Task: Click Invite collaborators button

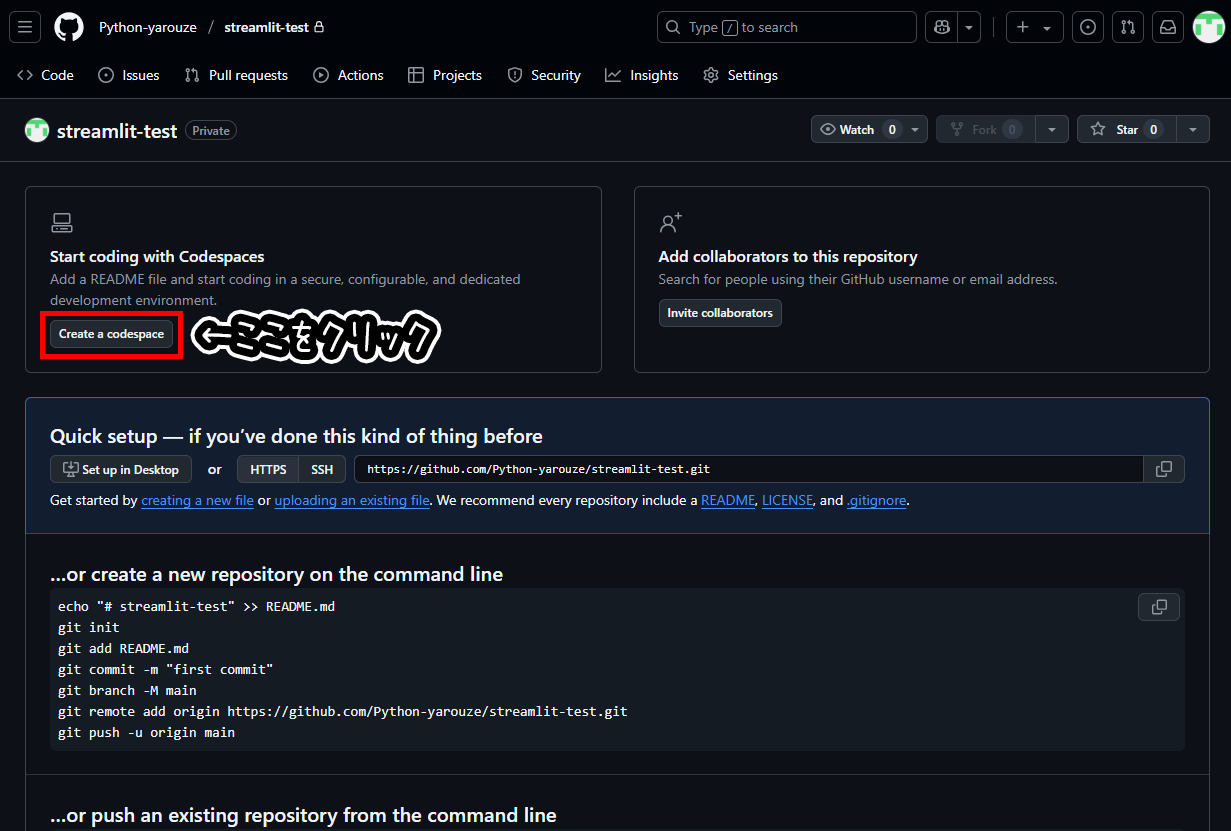Action: [x=720, y=313]
